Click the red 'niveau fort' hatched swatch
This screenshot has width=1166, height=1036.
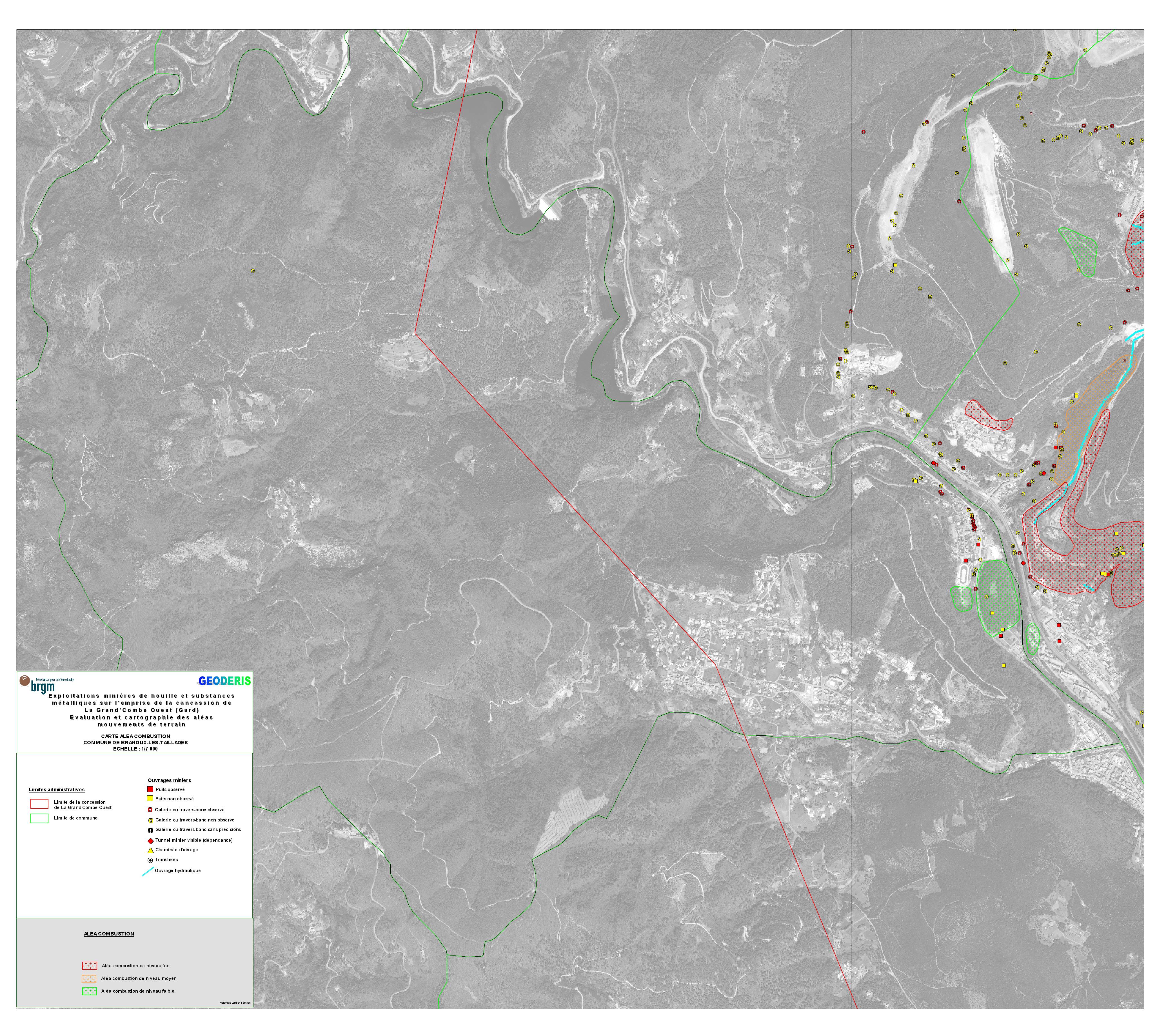[x=90, y=966]
